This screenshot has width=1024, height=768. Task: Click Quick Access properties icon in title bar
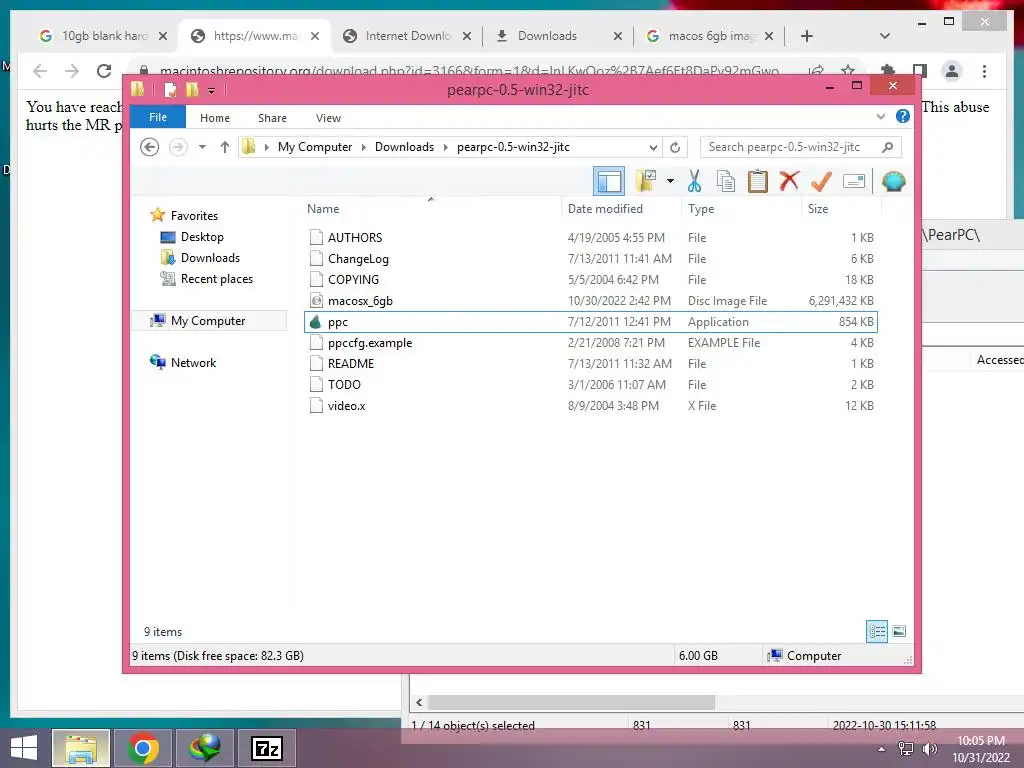pos(170,89)
